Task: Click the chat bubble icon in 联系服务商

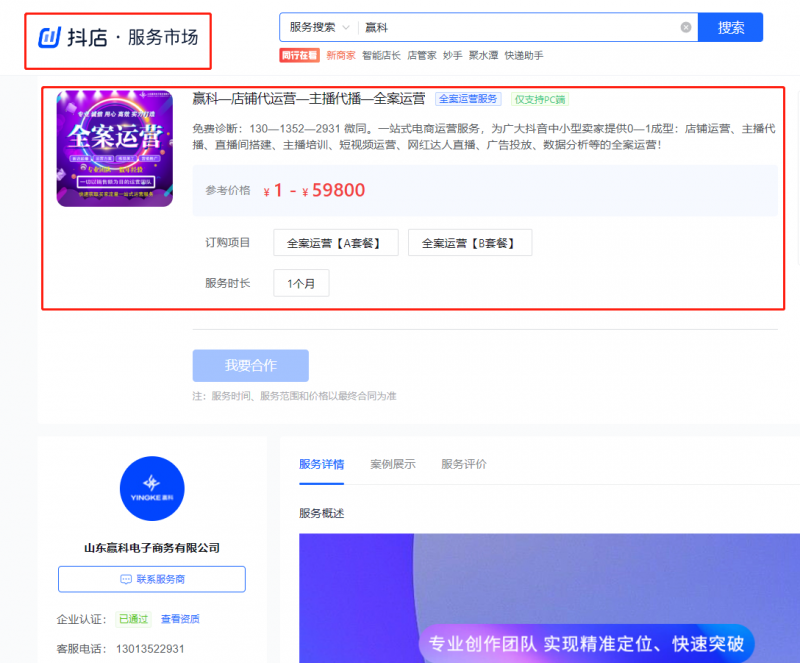Action: [126, 579]
